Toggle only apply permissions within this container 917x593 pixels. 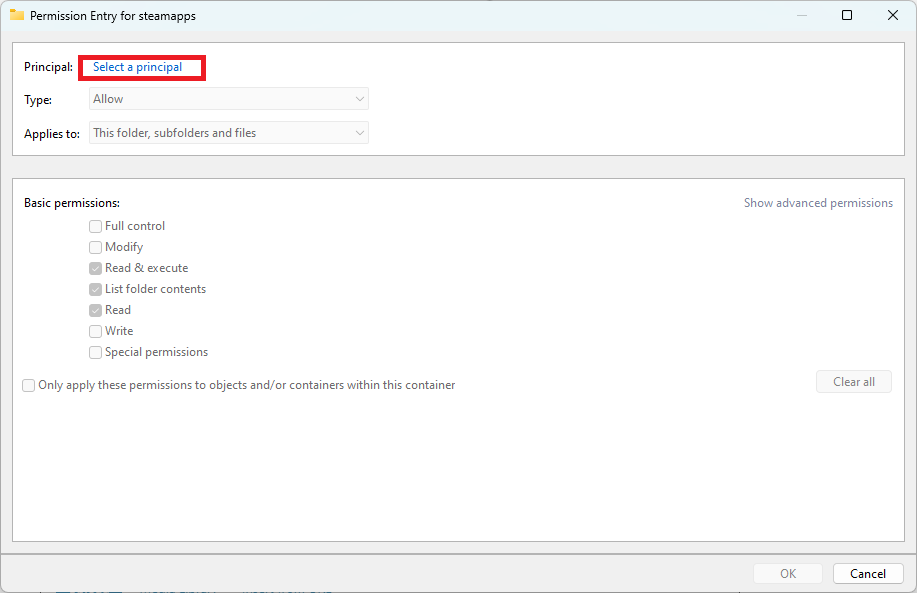coord(28,385)
